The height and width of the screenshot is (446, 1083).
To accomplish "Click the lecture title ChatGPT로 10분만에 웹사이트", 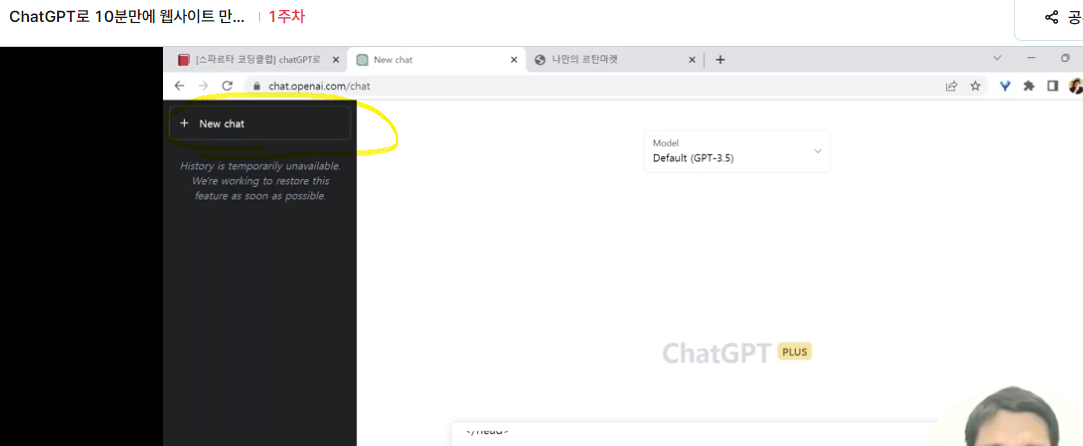I will click(x=126, y=17).
